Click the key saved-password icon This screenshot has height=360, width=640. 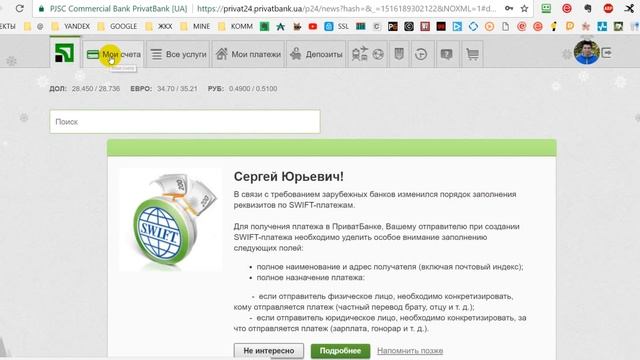point(509,9)
